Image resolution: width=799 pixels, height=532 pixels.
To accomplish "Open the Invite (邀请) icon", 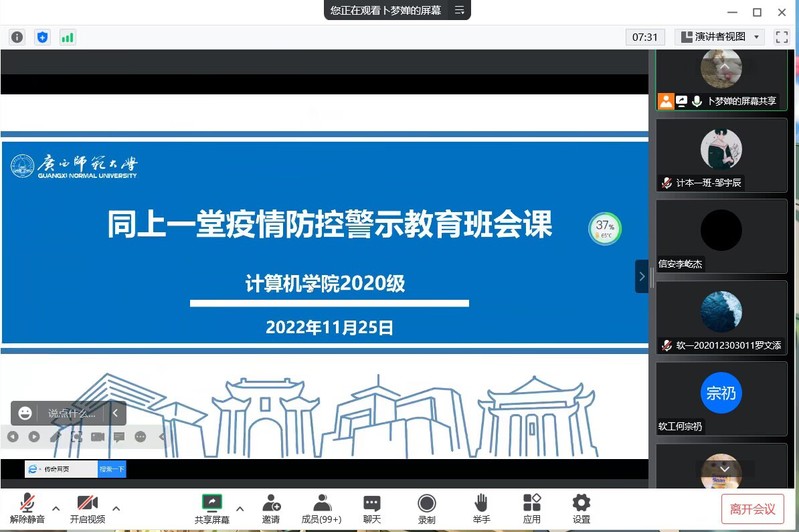I will 271,507.
